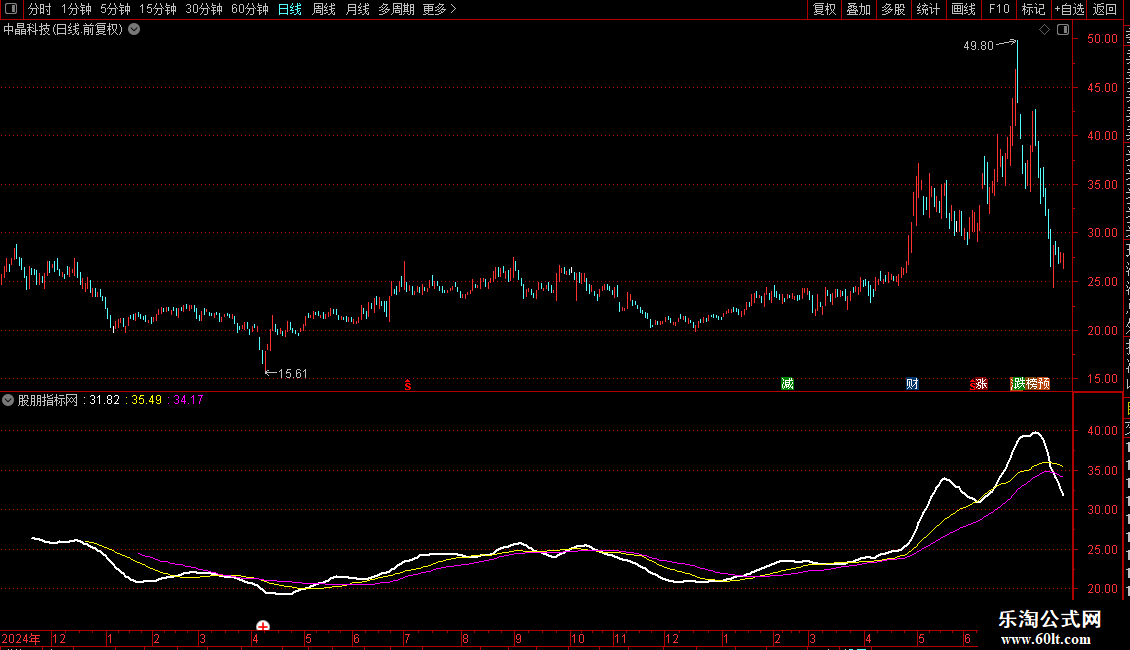Viewport: 1130px width, 650px height.
Task: Click the 标记 mark button
Action: tap(1033, 9)
